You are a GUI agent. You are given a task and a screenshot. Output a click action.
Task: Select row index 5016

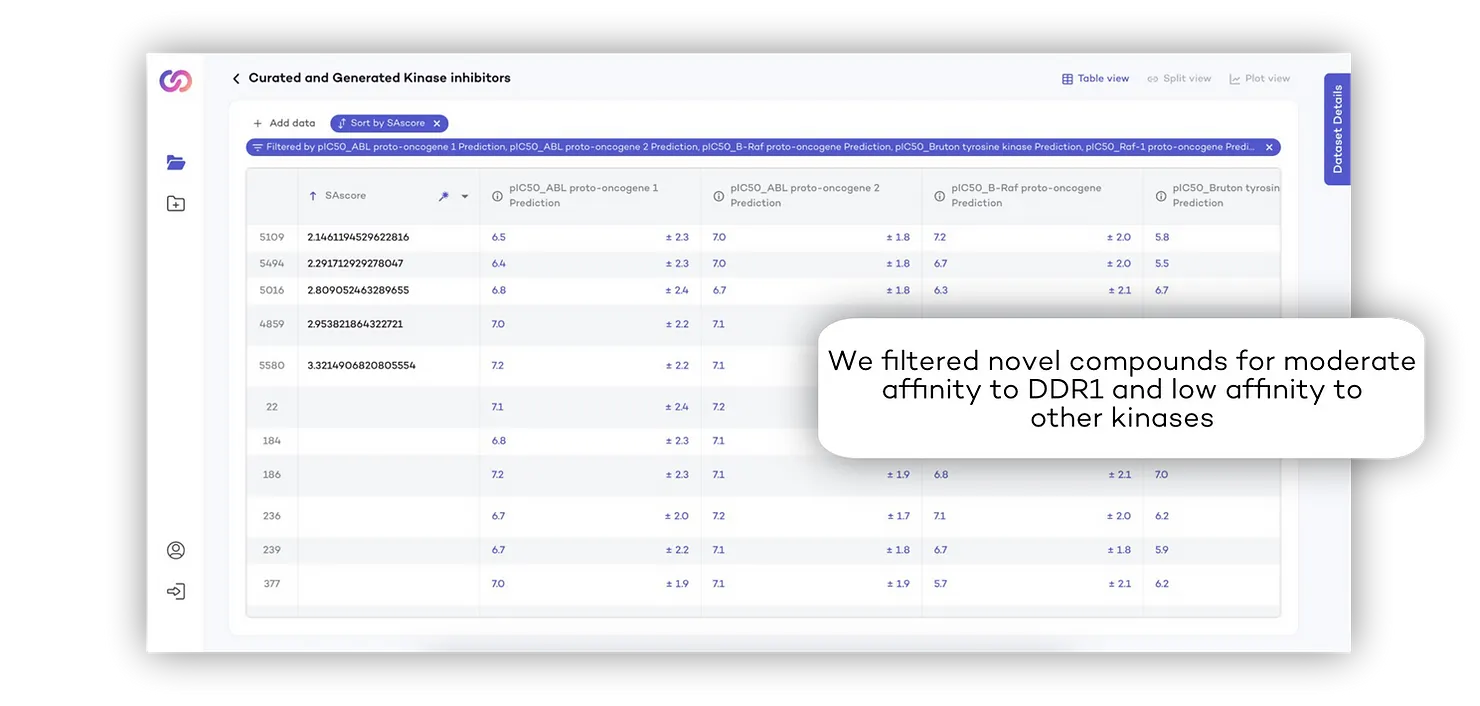point(272,290)
